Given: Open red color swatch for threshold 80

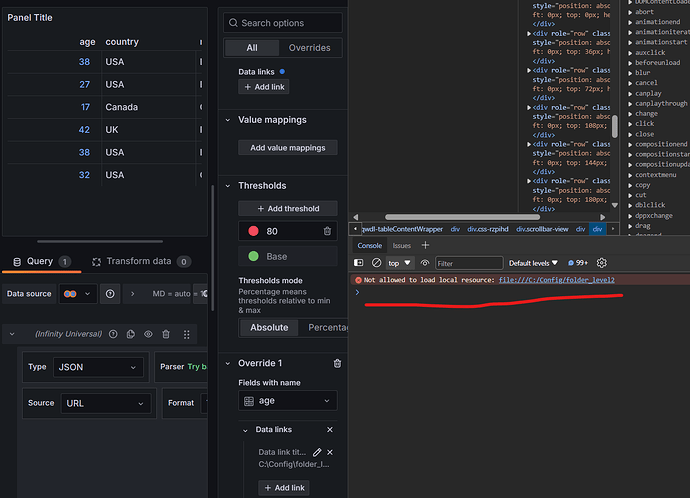Looking at the screenshot, I should [253, 231].
